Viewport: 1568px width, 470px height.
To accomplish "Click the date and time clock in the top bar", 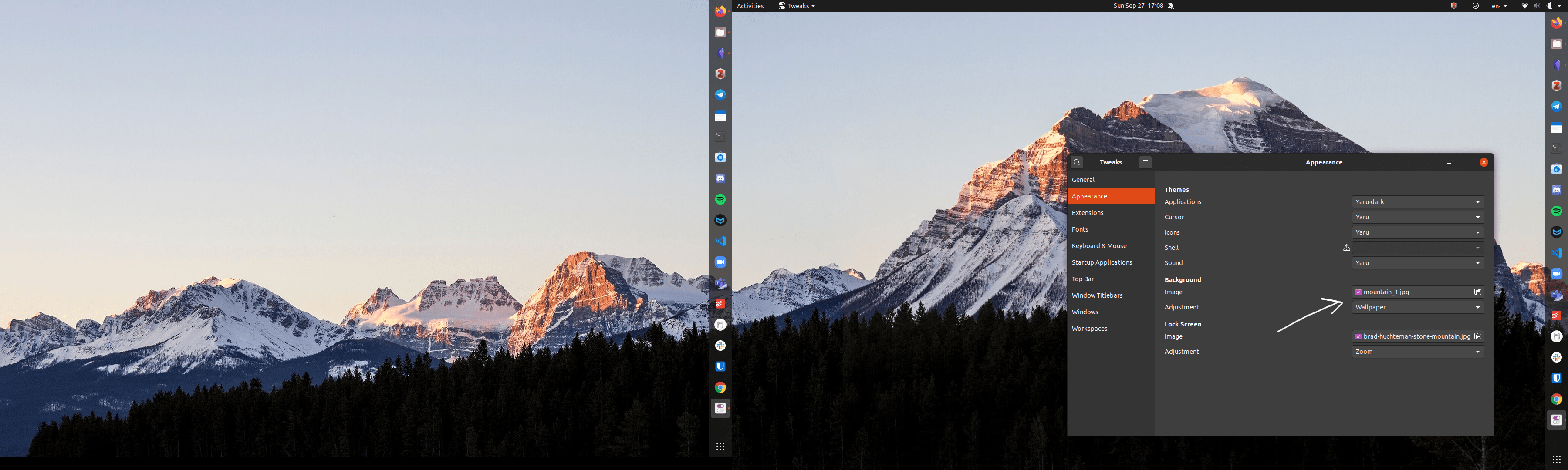I will [x=1138, y=6].
